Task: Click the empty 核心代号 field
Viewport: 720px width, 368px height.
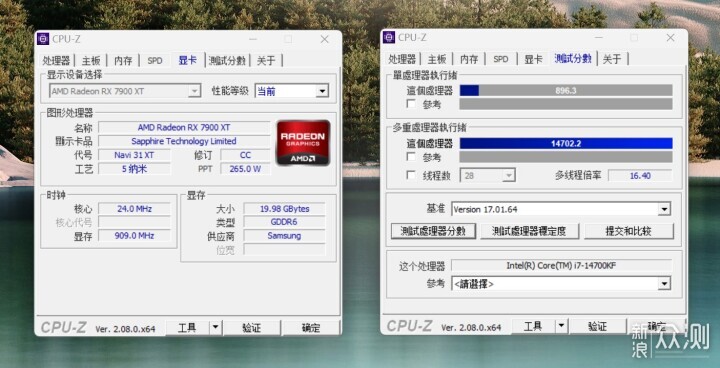Action: tap(135, 222)
